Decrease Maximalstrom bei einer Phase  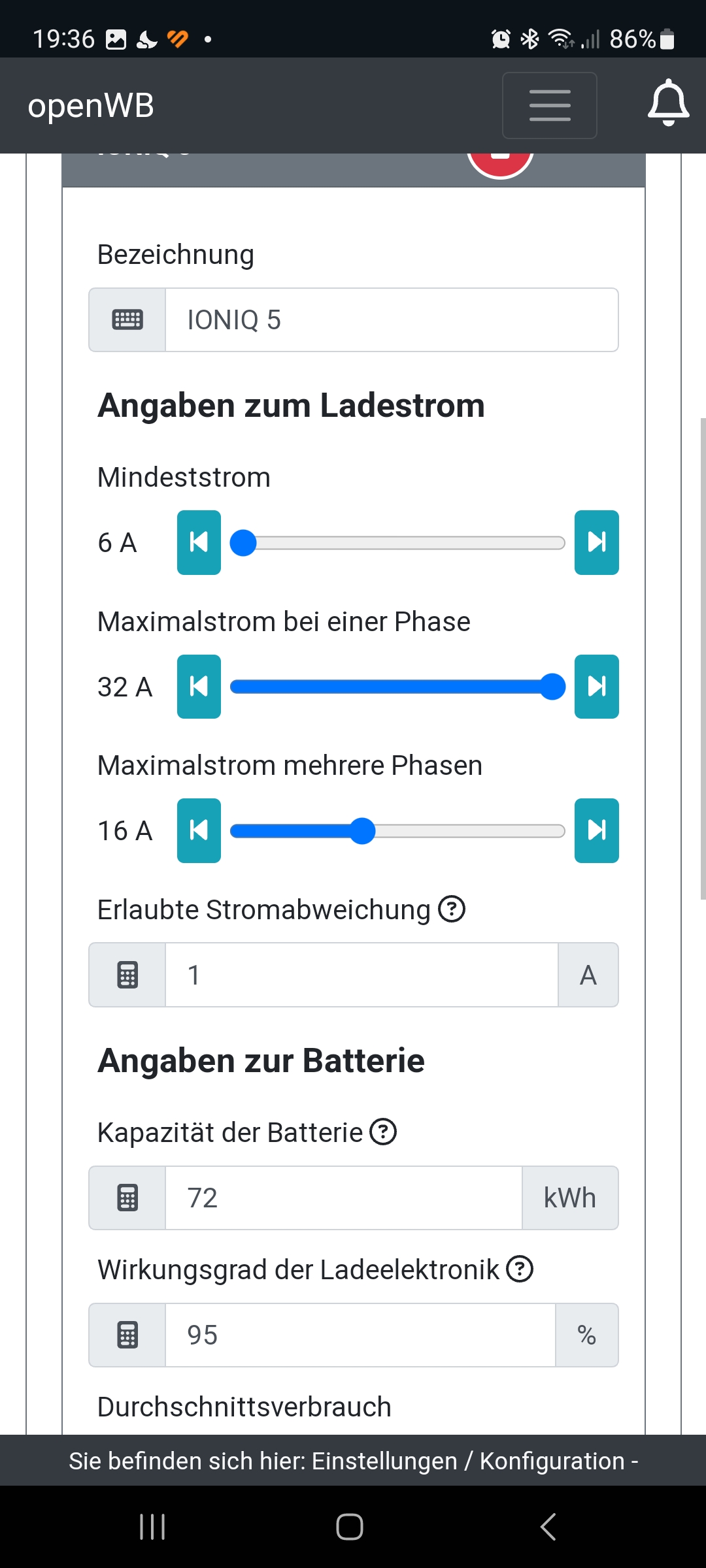[x=199, y=687]
